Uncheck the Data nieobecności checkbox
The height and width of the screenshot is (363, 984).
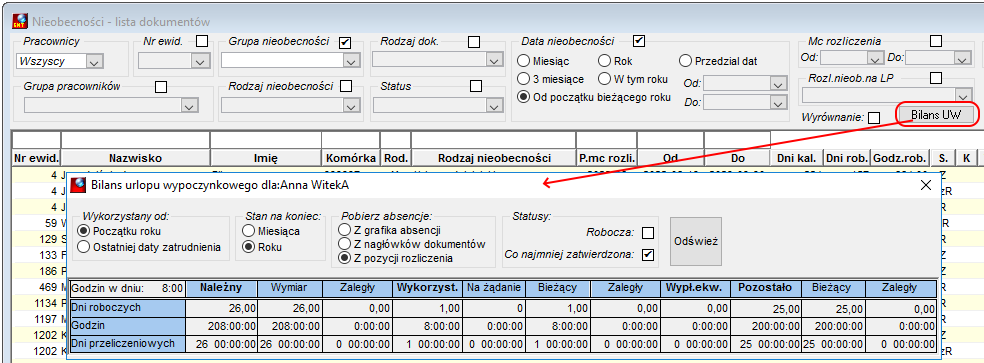point(639,41)
